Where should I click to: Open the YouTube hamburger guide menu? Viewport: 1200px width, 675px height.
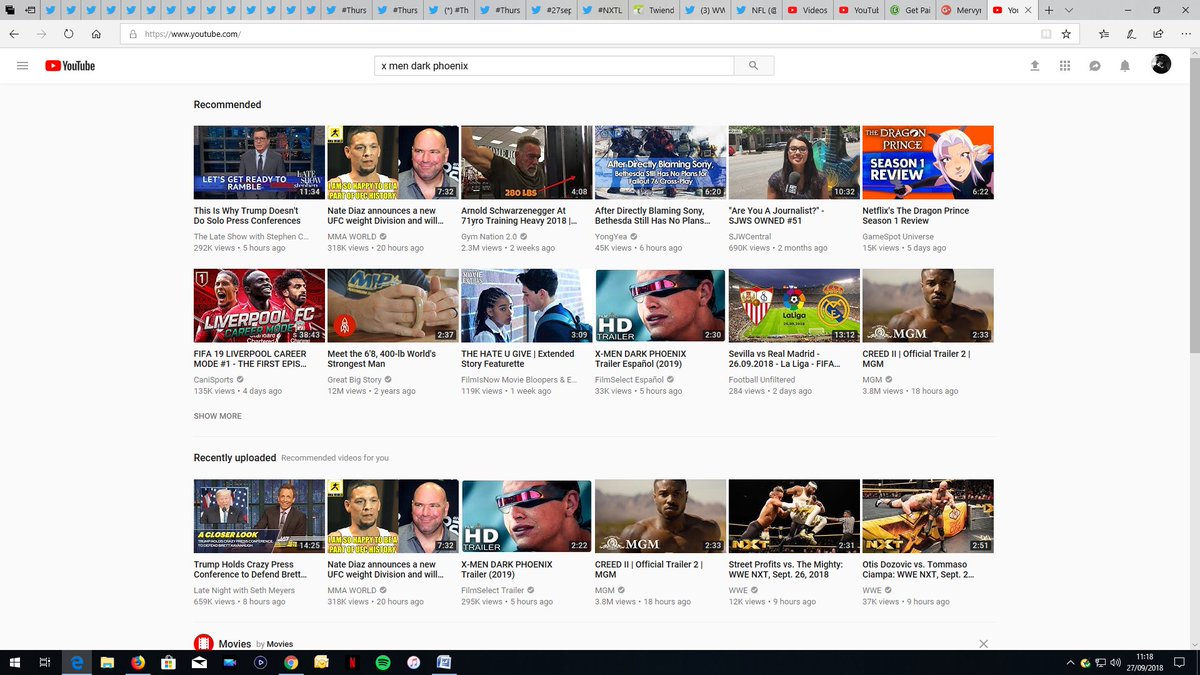[x=22, y=66]
